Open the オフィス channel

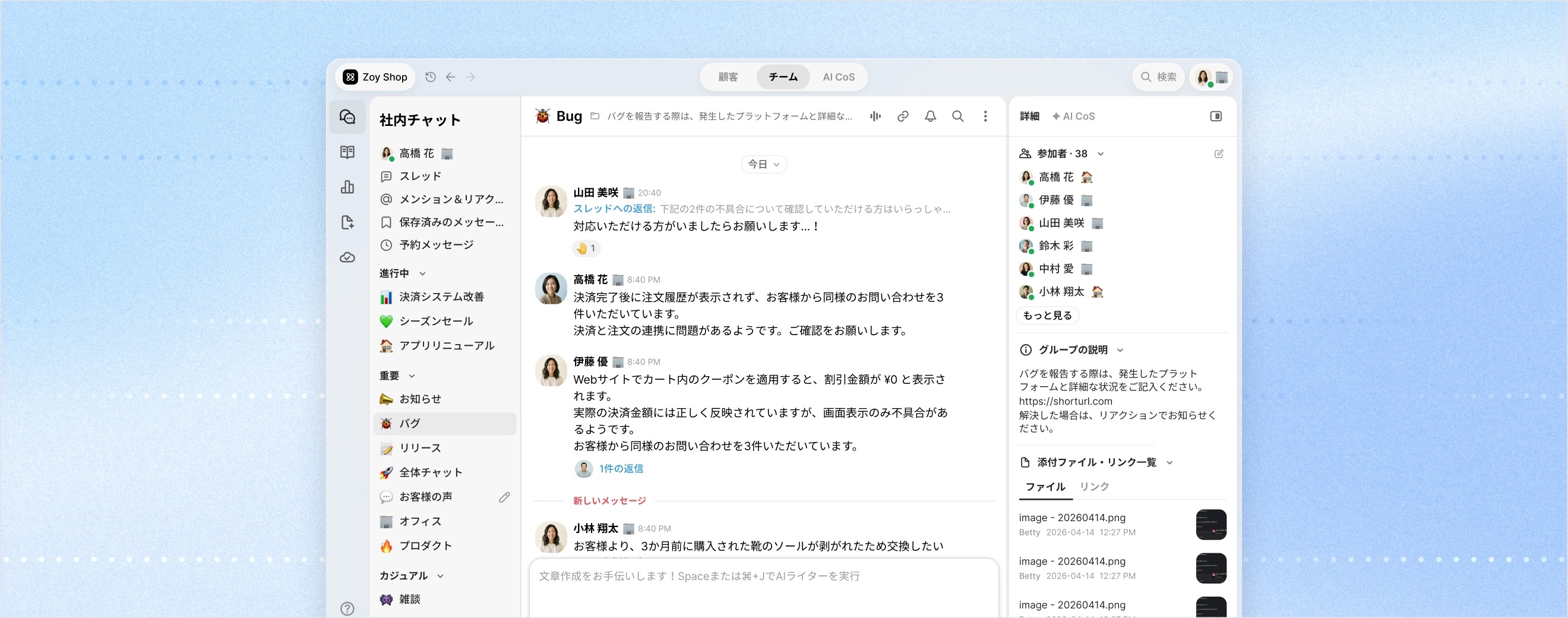[445, 521]
